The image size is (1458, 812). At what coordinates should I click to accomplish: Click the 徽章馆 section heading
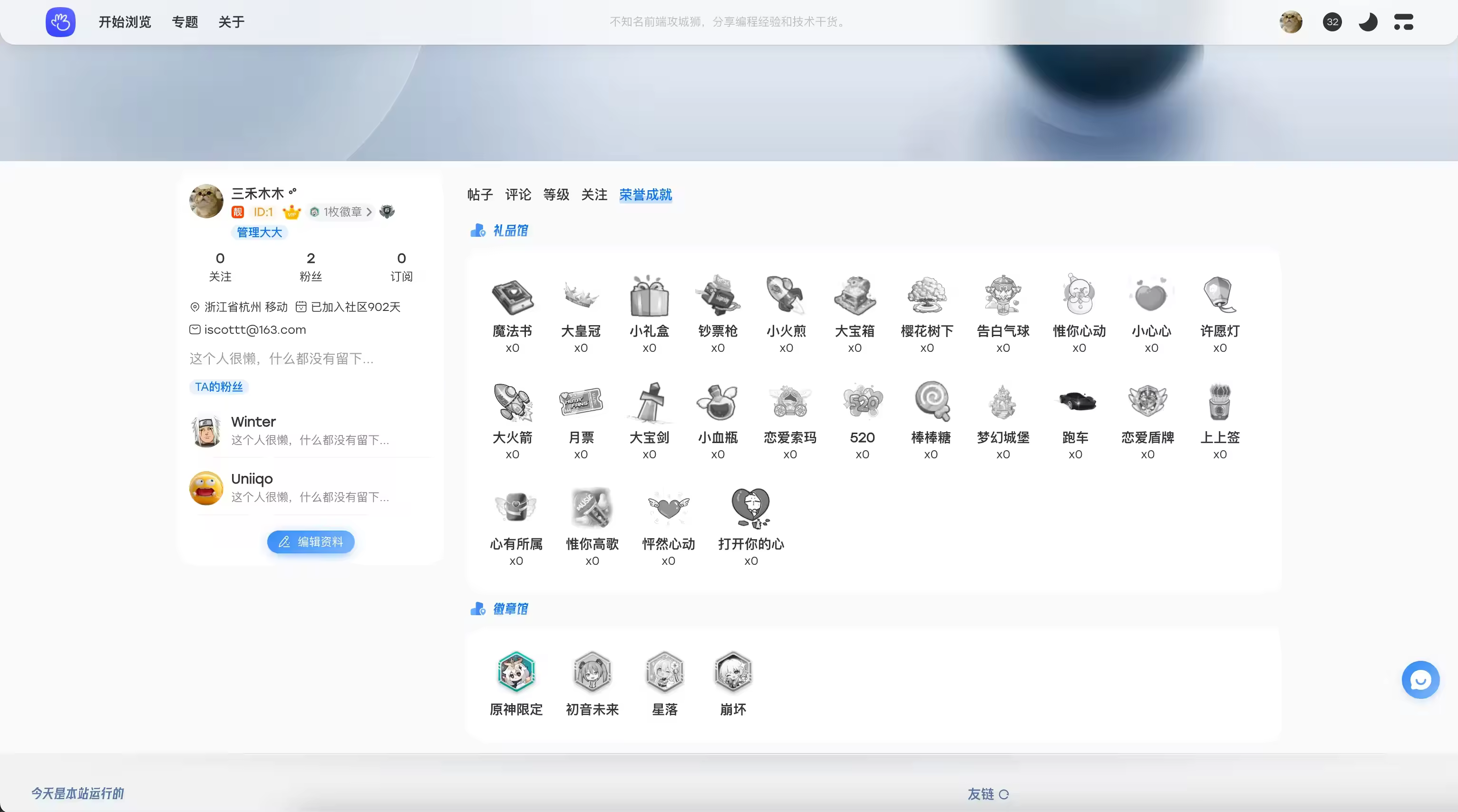[x=511, y=609]
